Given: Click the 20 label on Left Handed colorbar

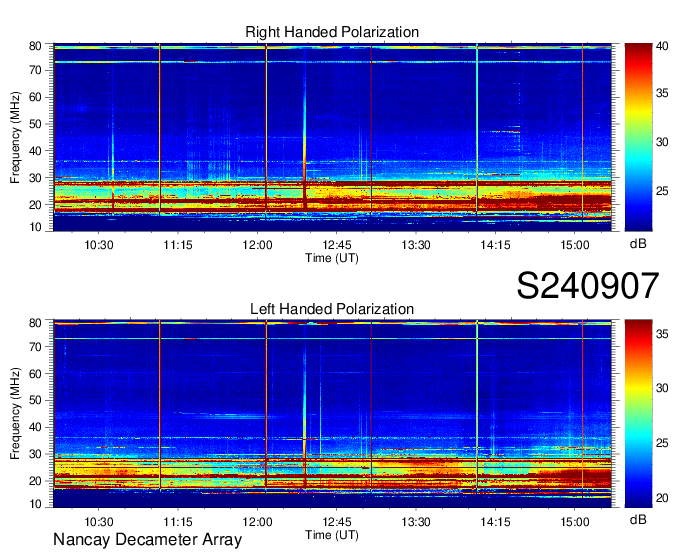Looking at the screenshot, I should [662, 497].
